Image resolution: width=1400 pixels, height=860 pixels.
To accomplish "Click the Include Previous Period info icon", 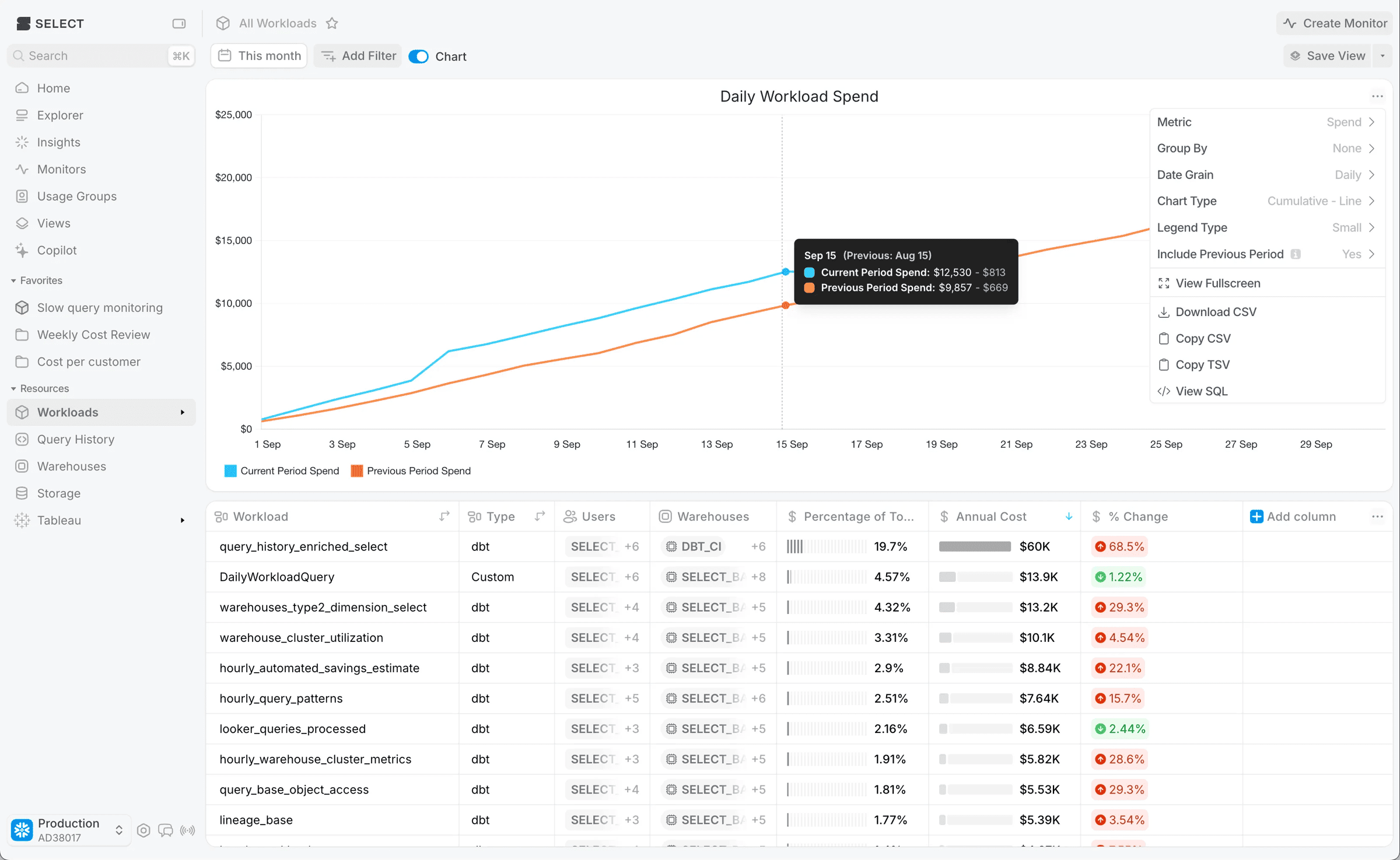I will [x=1296, y=254].
